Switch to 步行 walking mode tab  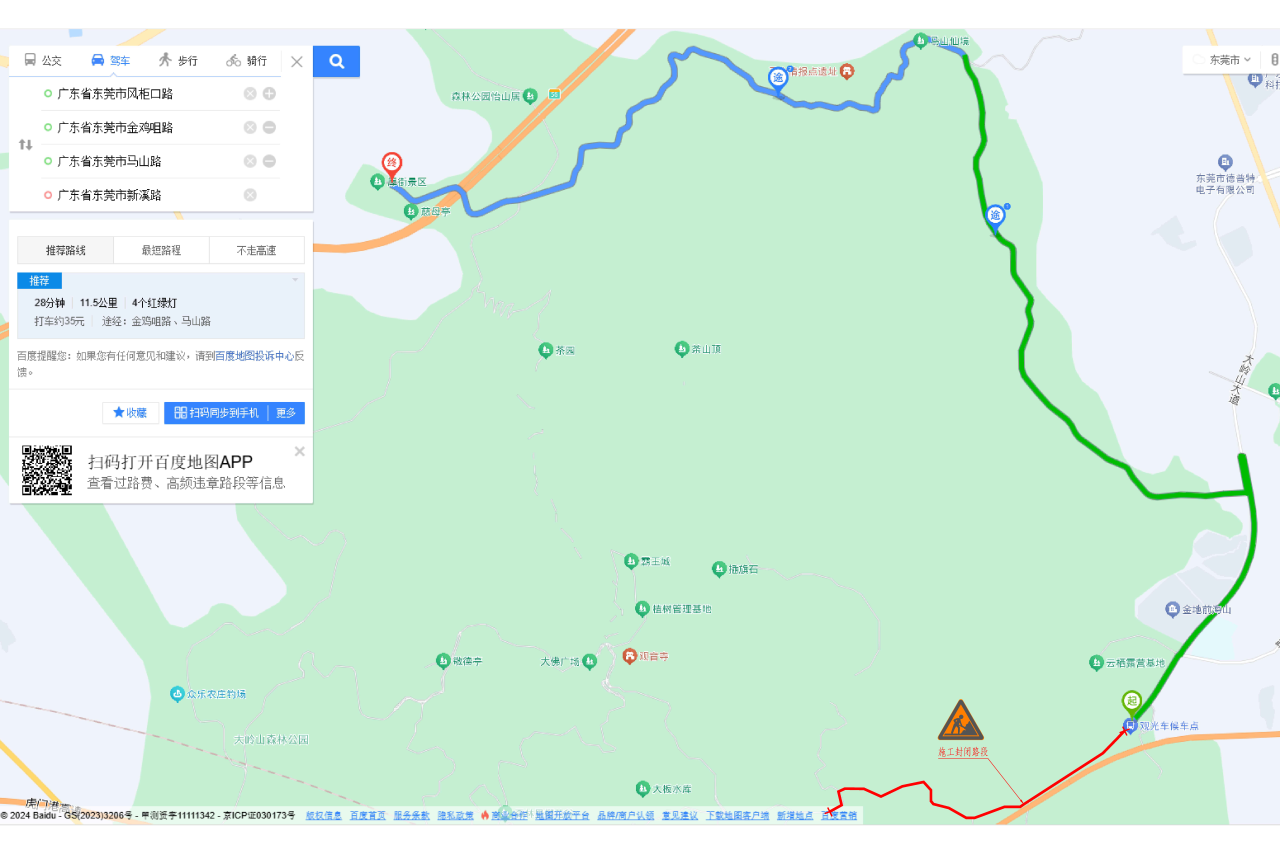coord(178,61)
